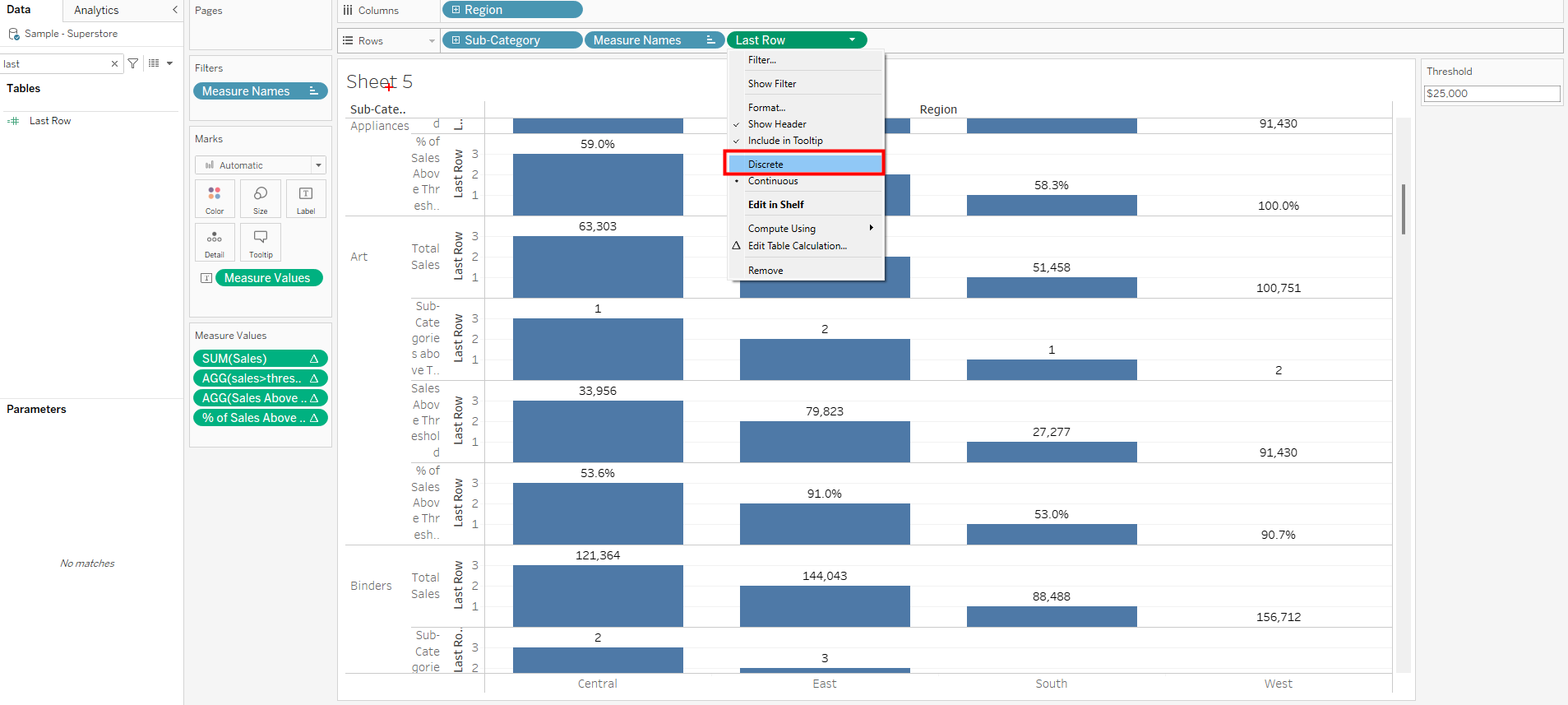Click the plus icon on Region pill
Screen dimensions: 1568x705
tap(456, 10)
